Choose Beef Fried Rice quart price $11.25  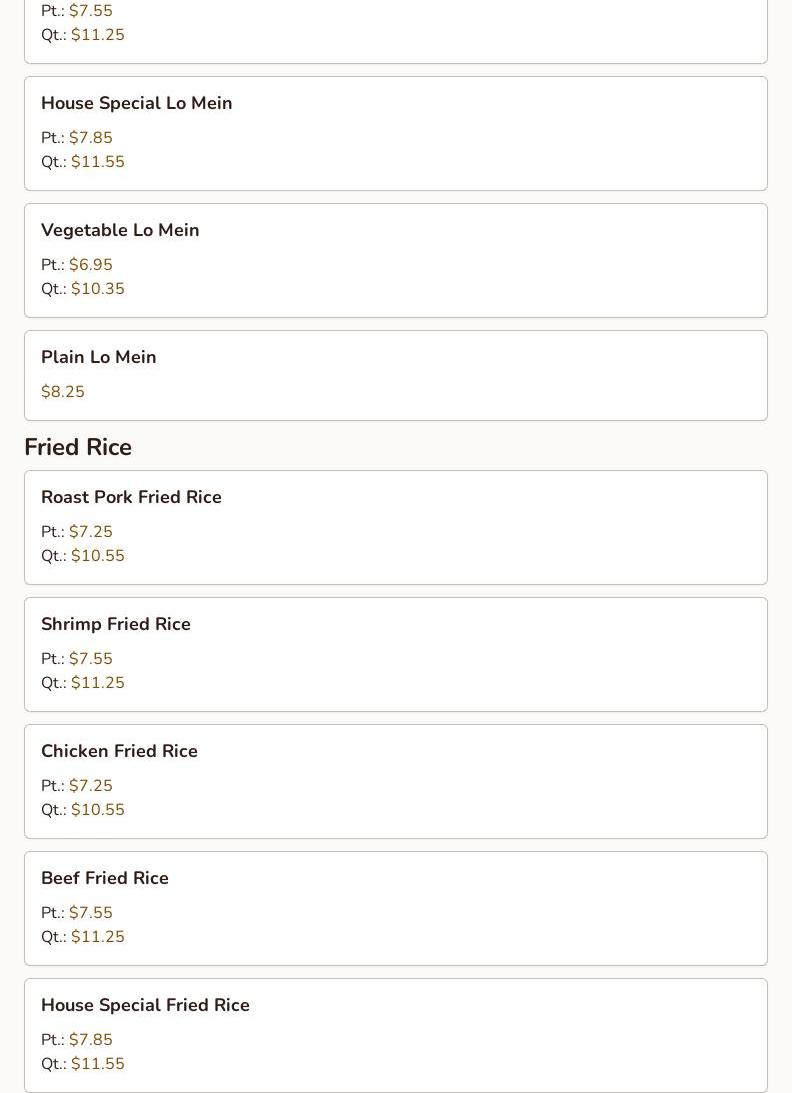point(97,937)
